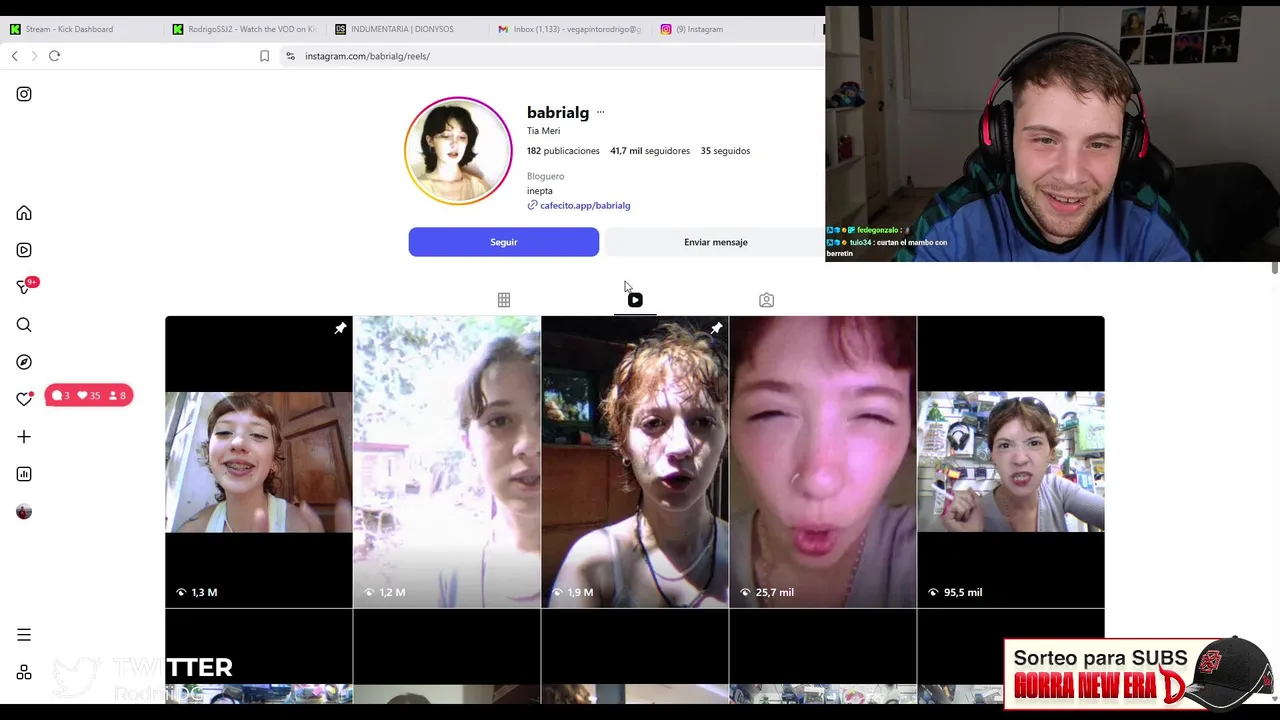Click the babrialg username heading

(558, 112)
